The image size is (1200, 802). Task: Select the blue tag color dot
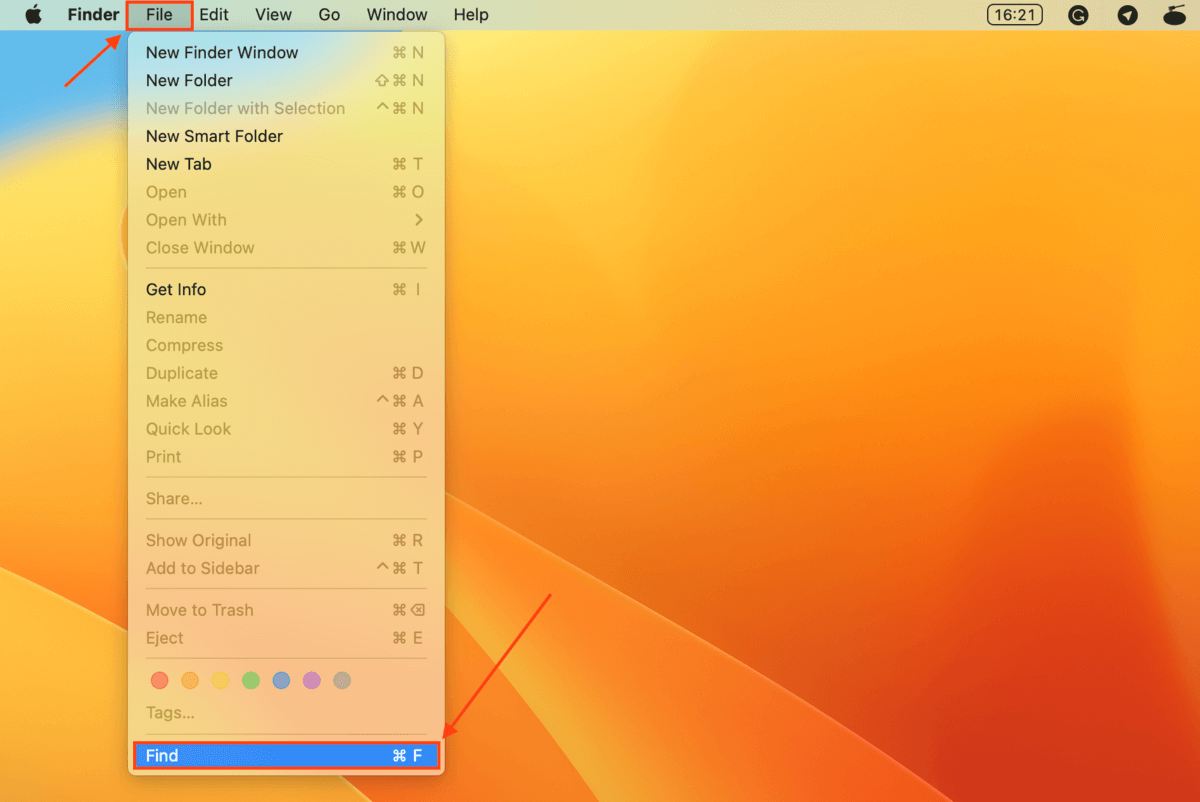pyautogui.click(x=281, y=680)
